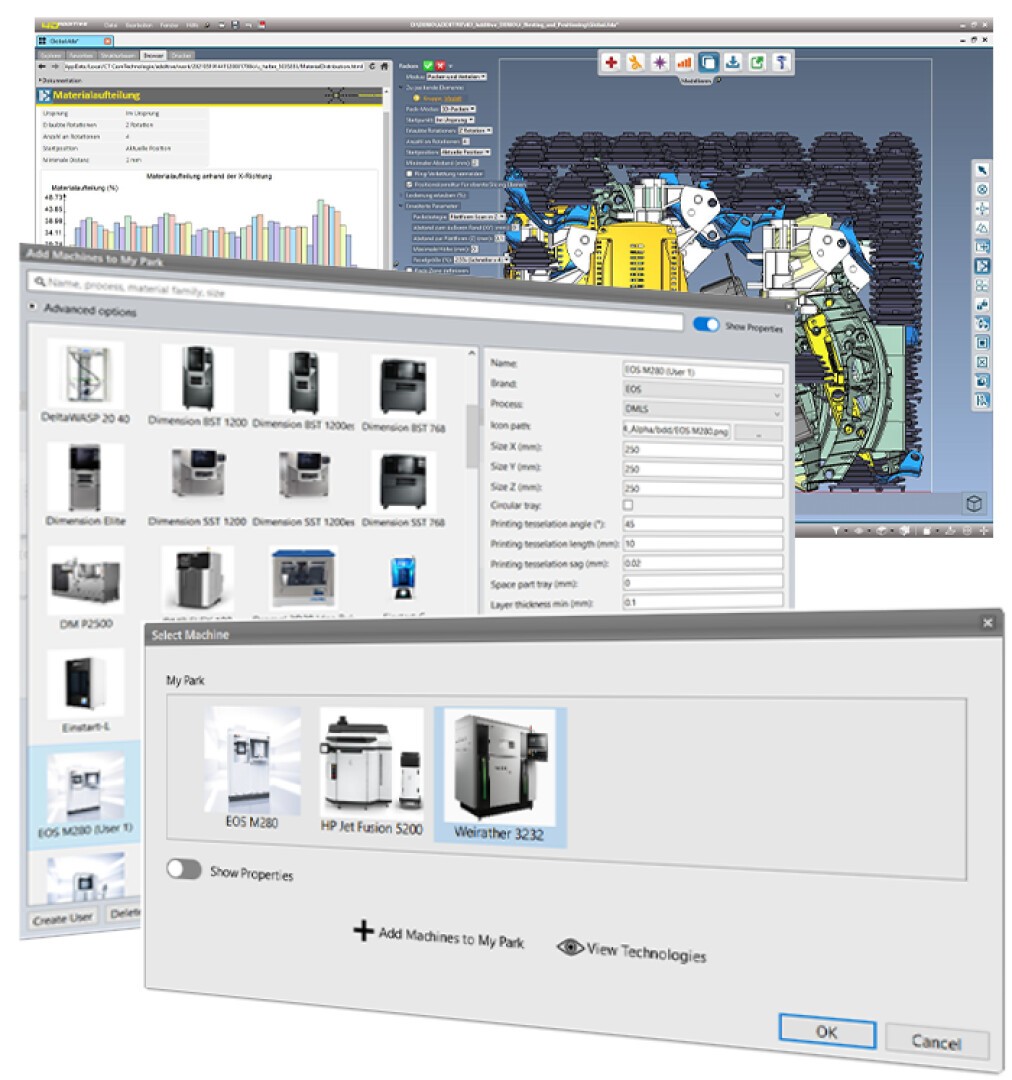Select the Dimension Elite printer thumbnail

click(85, 484)
